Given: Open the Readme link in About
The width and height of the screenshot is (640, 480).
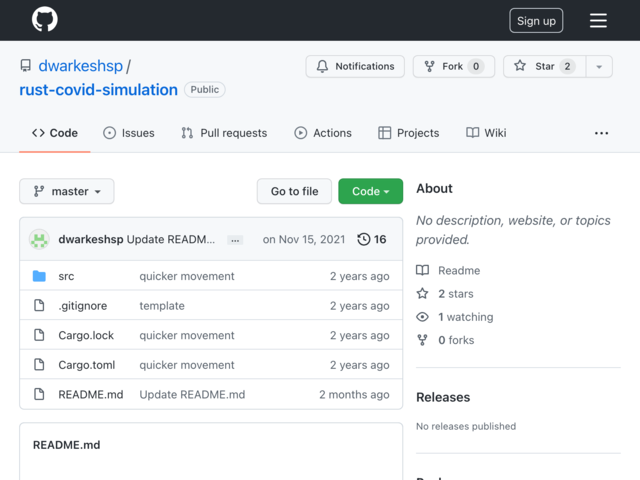Looking at the screenshot, I should click(459, 271).
